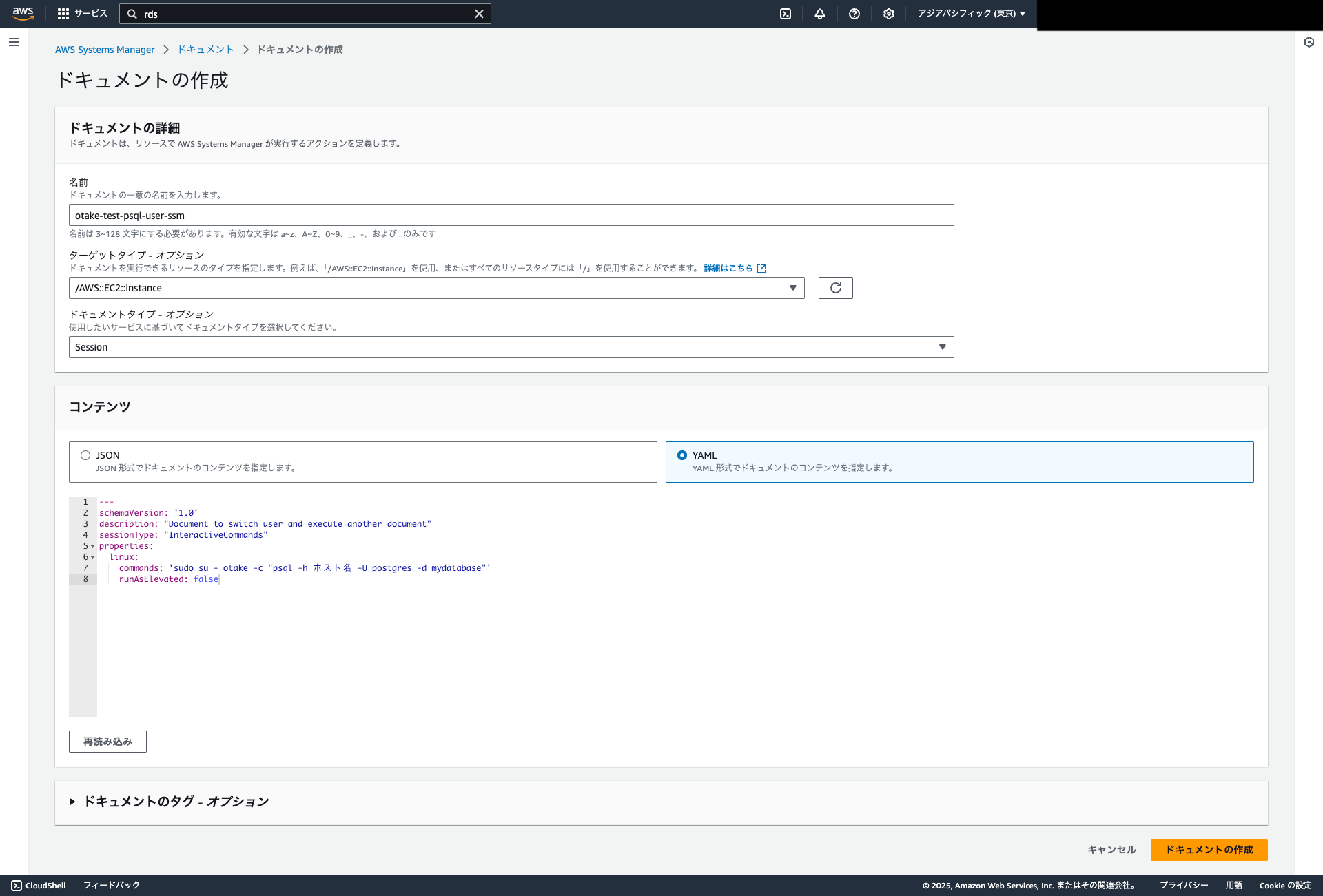Open the right side info panel icon
The height and width of the screenshot is (896, 1323).
[x=1309, y=42]
